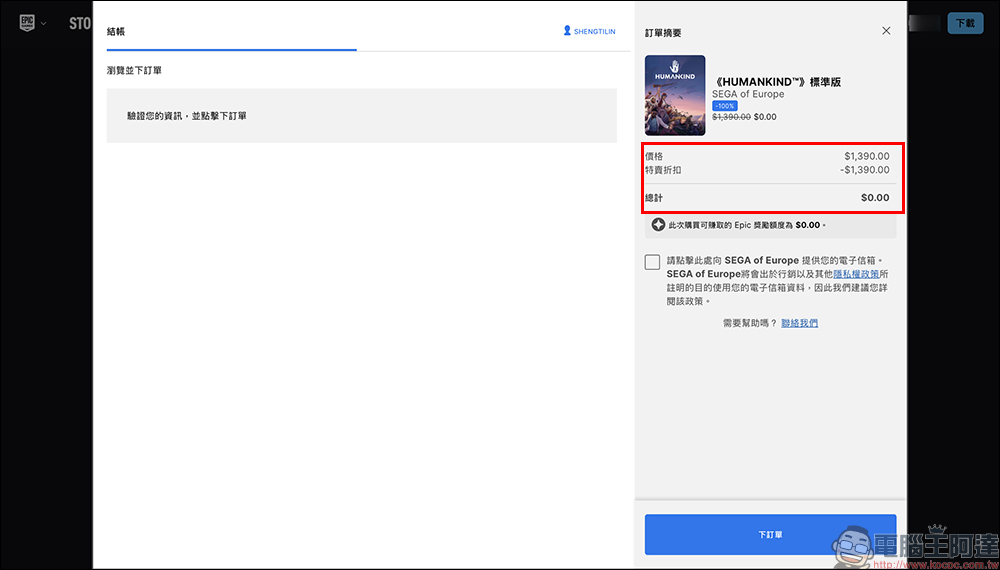Click the 驗證您的資訊 review panel

tap(362, 115)
